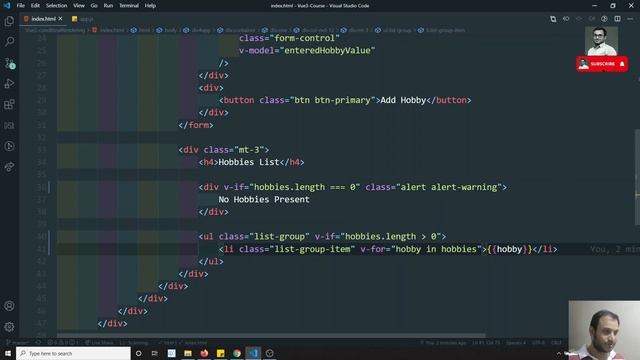Open the Run menu
The image size is (640, 360).
tap(108, 6)
